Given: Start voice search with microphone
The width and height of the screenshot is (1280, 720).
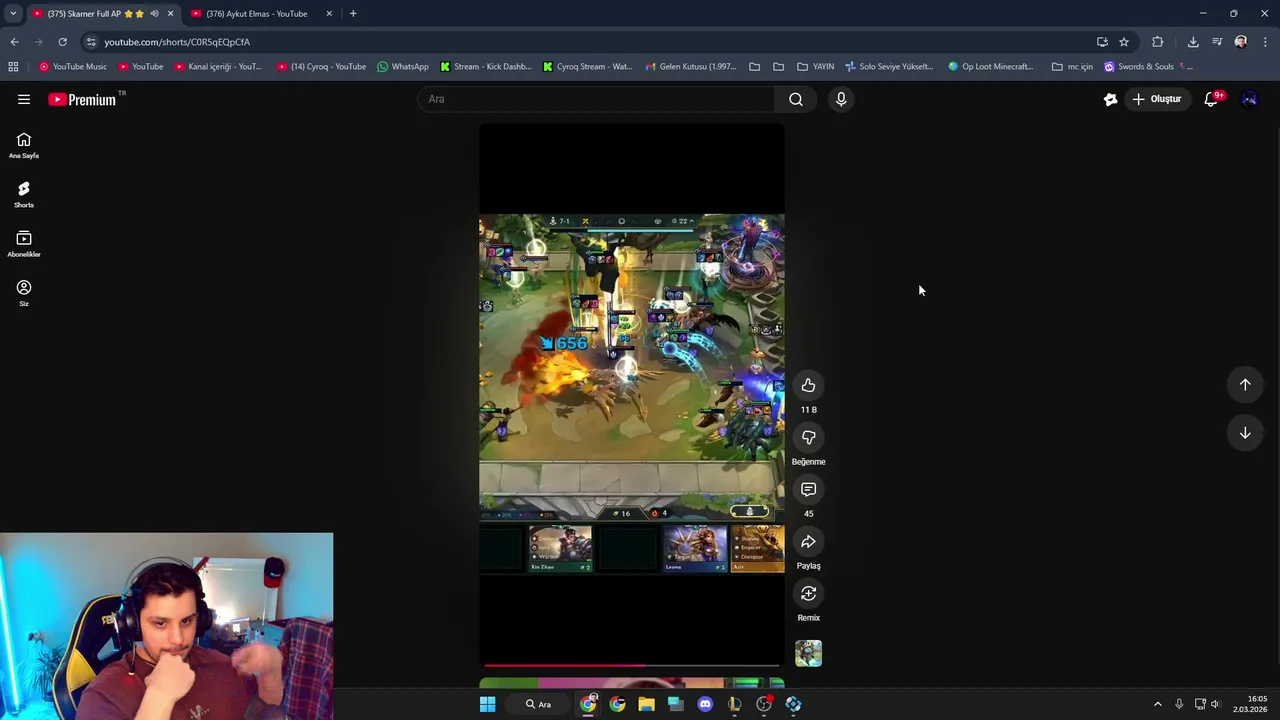Looking at the screenshot, I should click(x=841, y=99).
